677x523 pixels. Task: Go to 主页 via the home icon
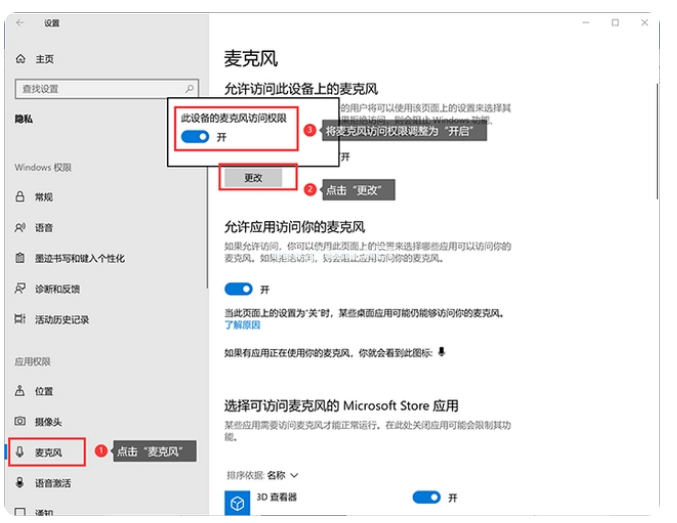[x=21, y=59]
